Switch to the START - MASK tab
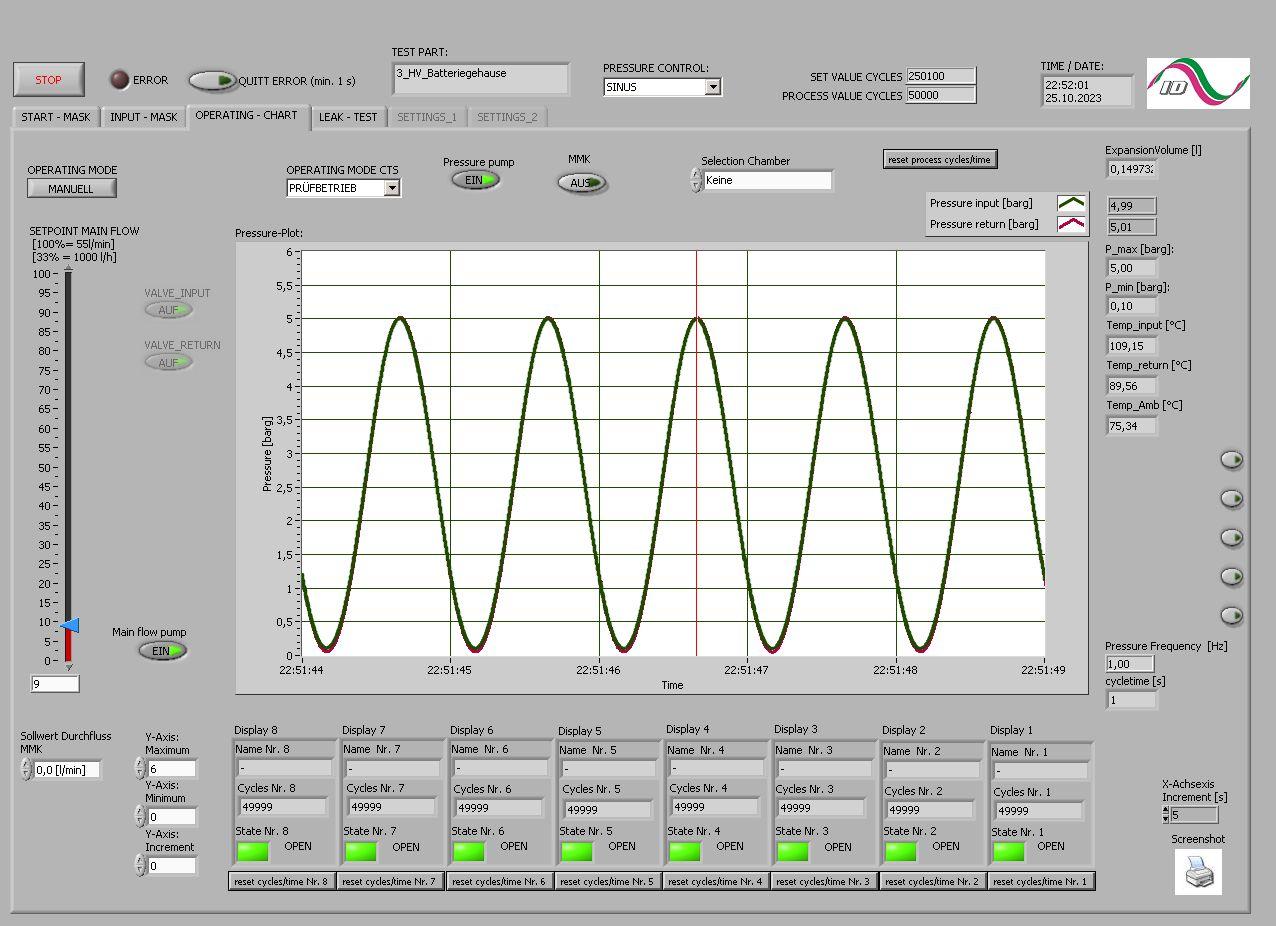The image size is (1276, 926). point(56,117)
